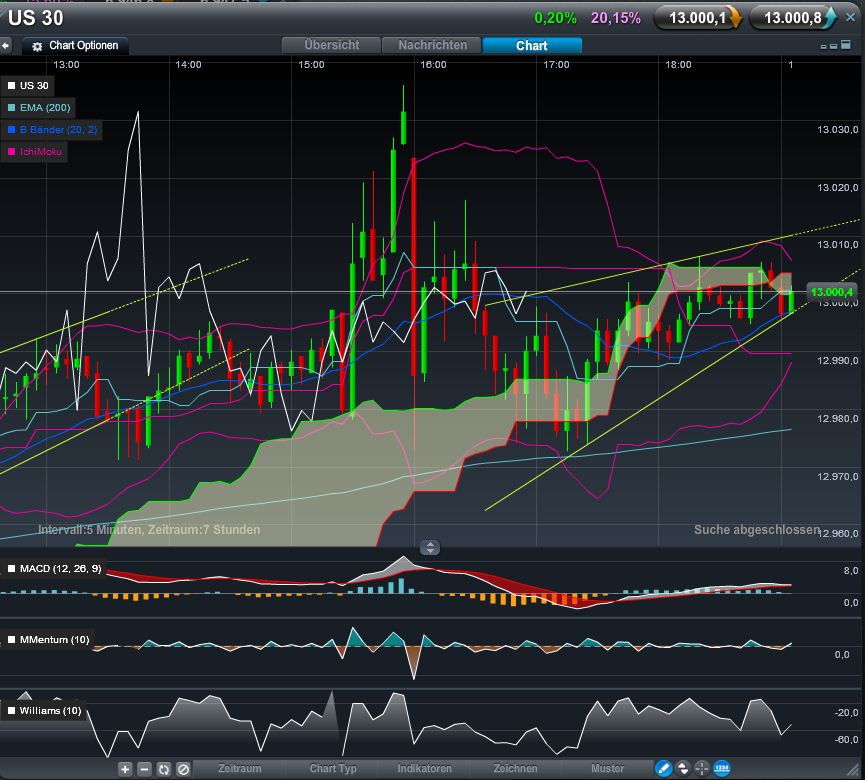
Task: Click the 20,15% pink percentage value
Action: click(616, 18)
